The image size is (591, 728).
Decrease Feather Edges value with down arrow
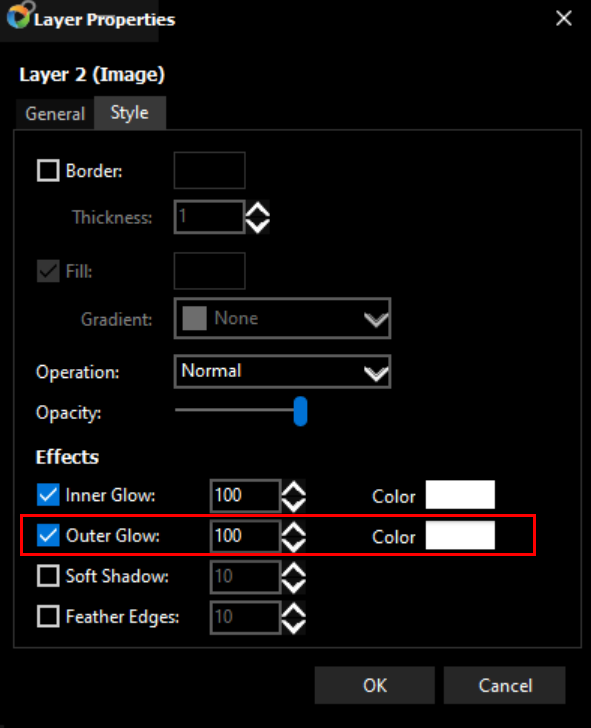point(293,626)
